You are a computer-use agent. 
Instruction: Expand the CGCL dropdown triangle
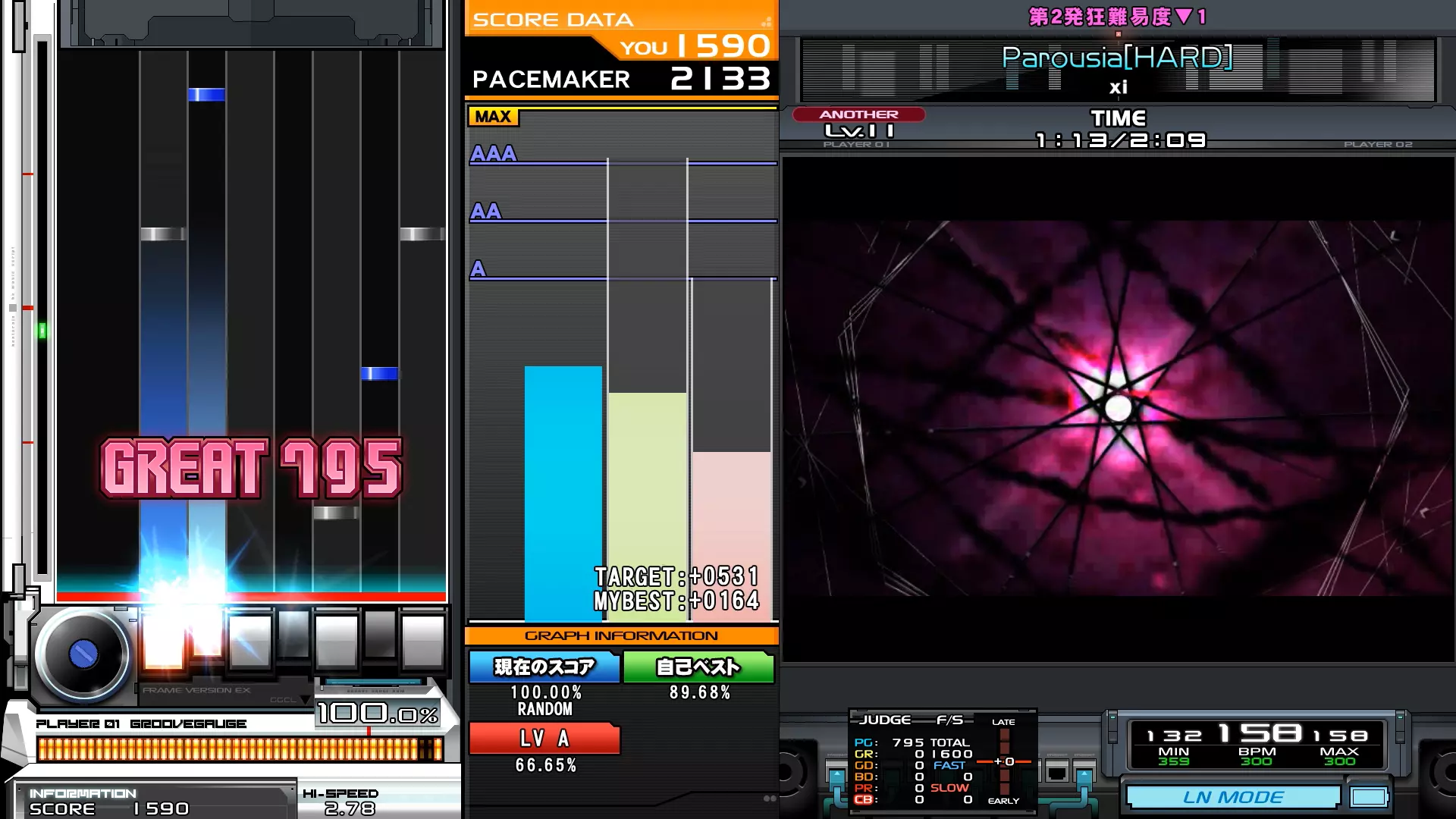tap(305, 700)
